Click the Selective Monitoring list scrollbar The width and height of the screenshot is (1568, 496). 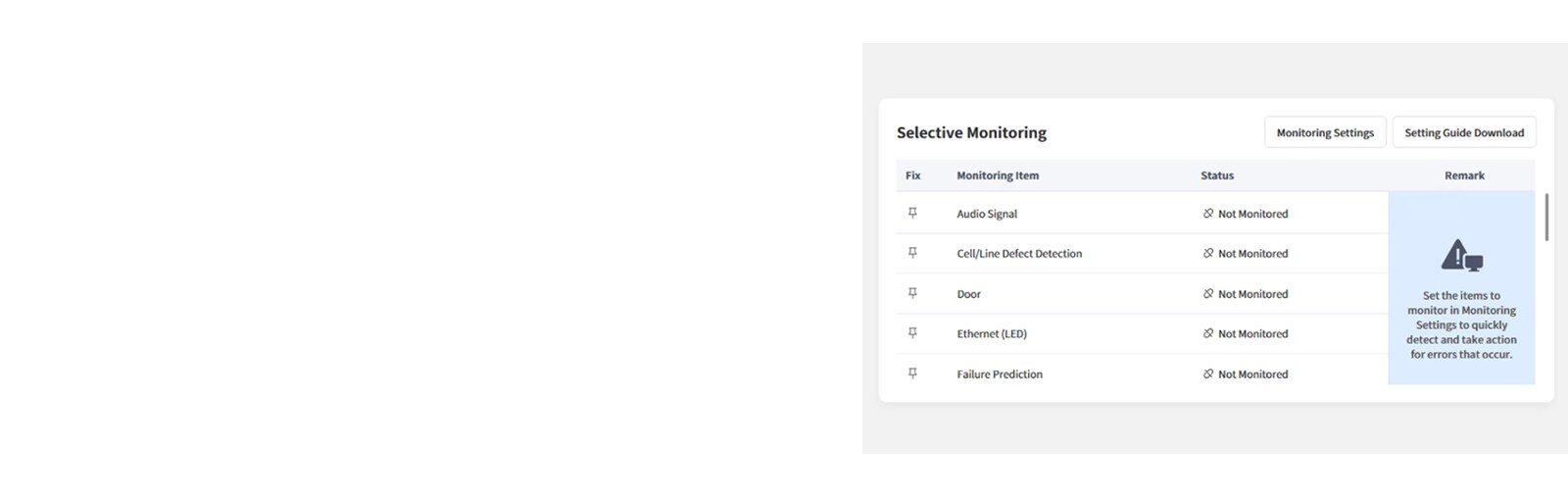click(1546, 218)
